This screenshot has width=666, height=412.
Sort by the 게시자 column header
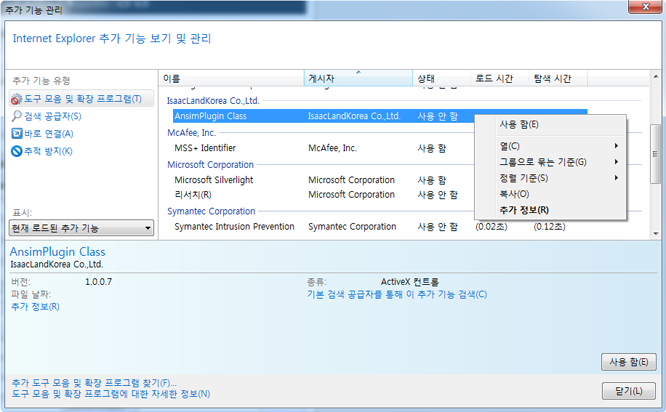(x=358, y=79)
